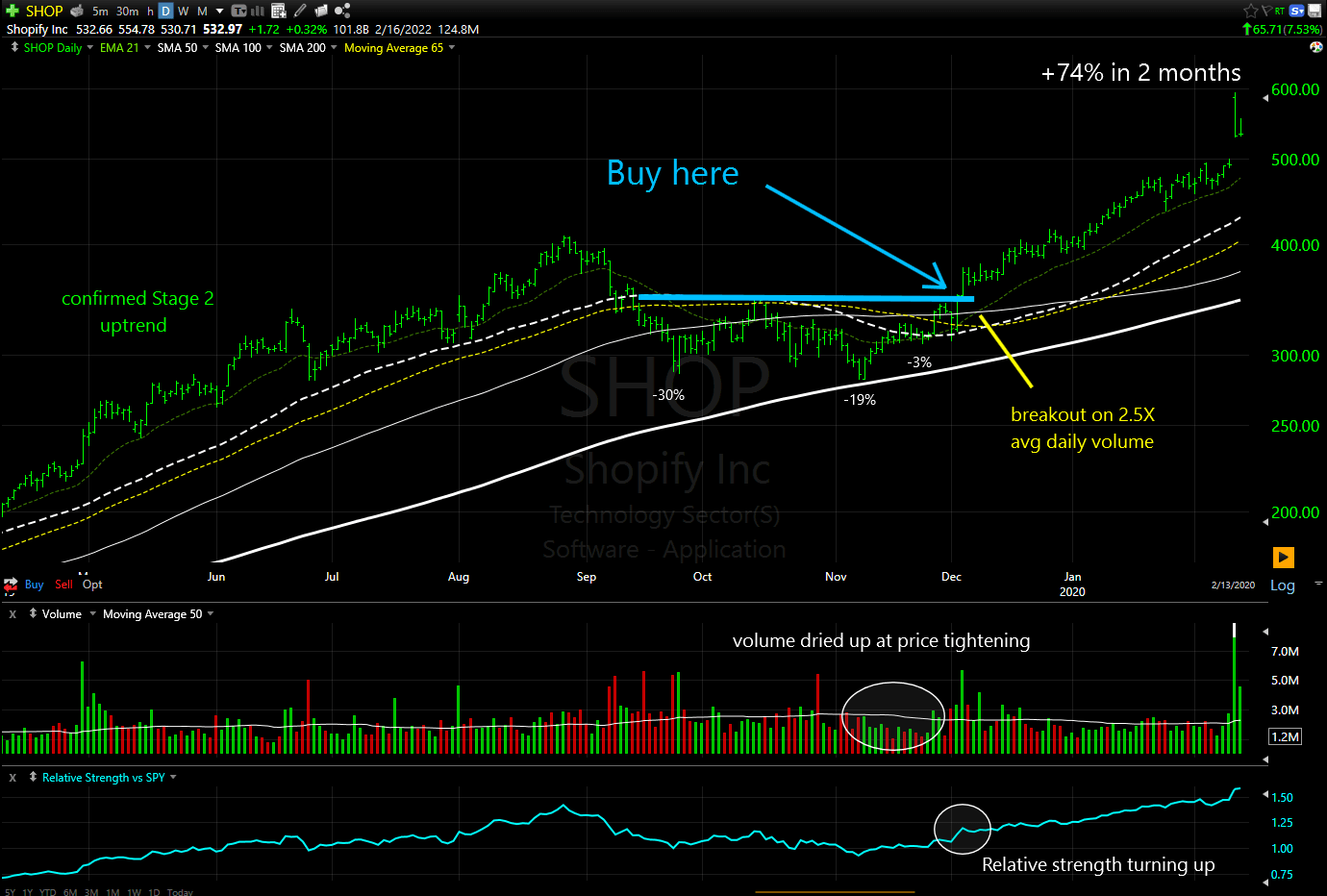This screenshot has width=1327, height=896.
Task: Click the green plus to add a symbol
Action: click(x=12, y=11)
